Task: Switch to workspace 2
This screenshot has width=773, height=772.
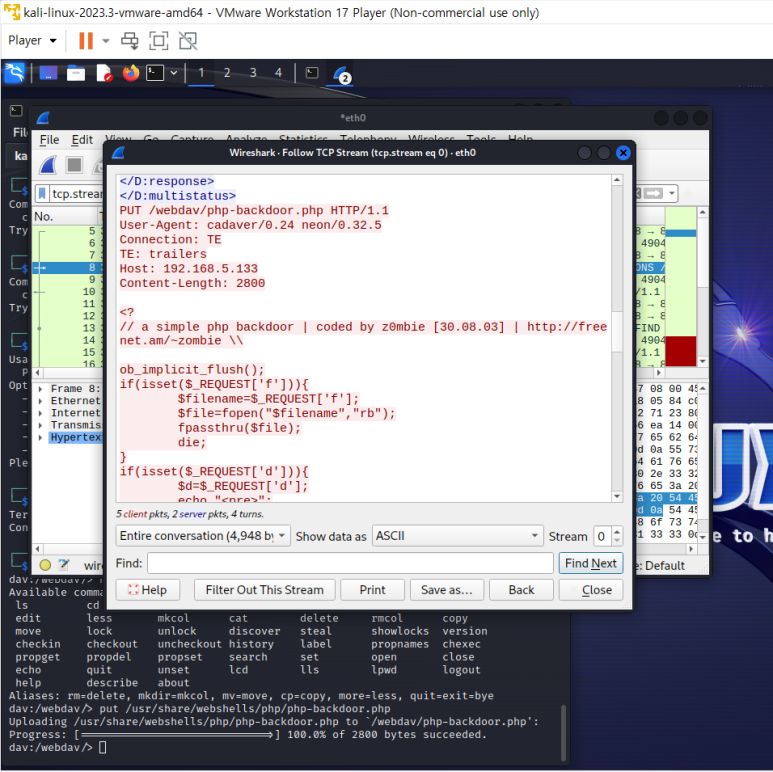Action: click(227, 73)
